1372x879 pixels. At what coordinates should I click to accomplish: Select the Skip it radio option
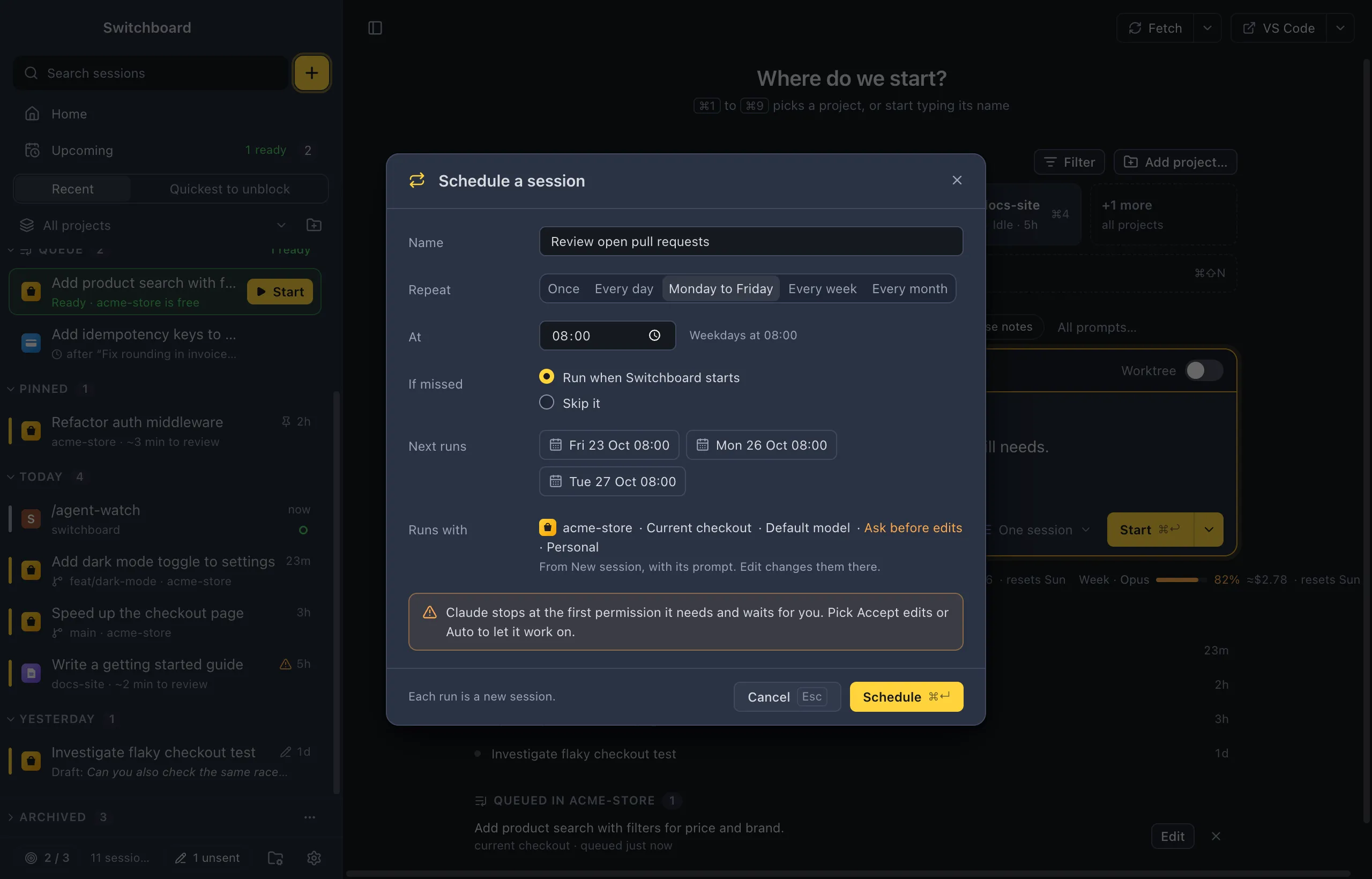(546, 403)
